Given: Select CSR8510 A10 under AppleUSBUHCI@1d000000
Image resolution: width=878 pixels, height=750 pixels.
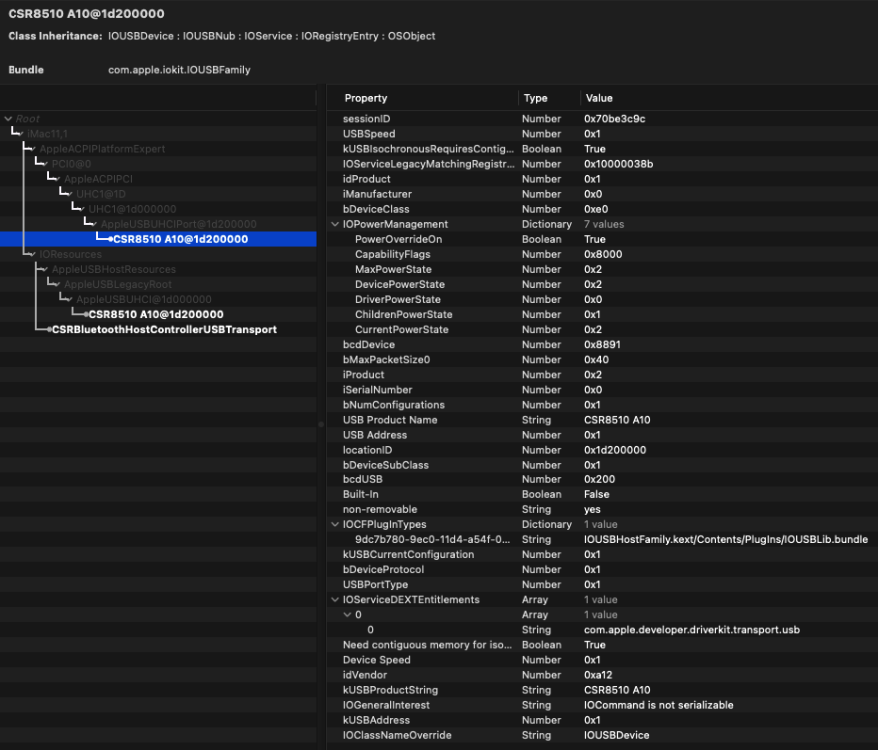Looking at the screenshot, I should click(x=156, y=314).
